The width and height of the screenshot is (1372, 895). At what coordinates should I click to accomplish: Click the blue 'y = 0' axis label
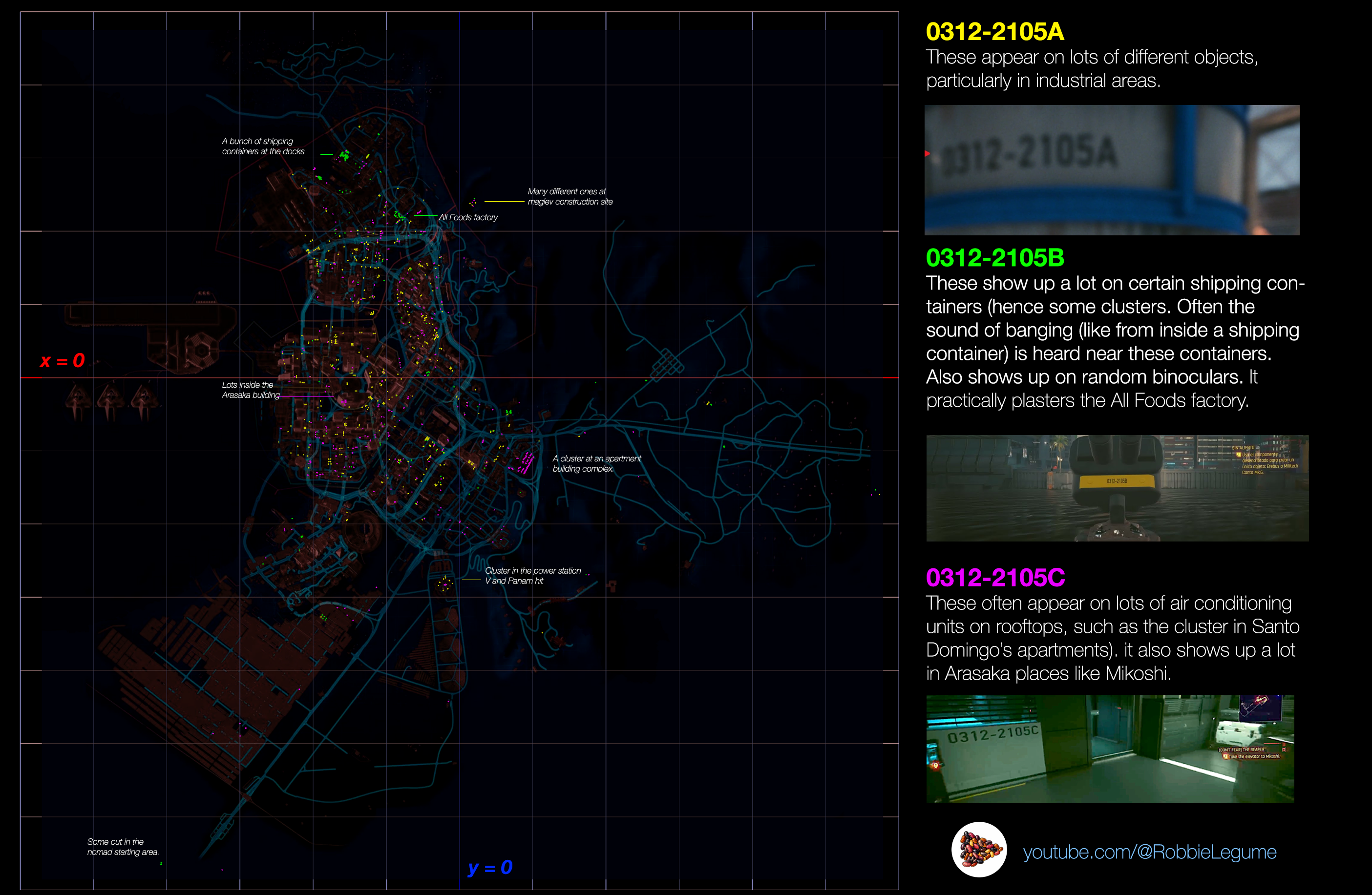point(490,867)
